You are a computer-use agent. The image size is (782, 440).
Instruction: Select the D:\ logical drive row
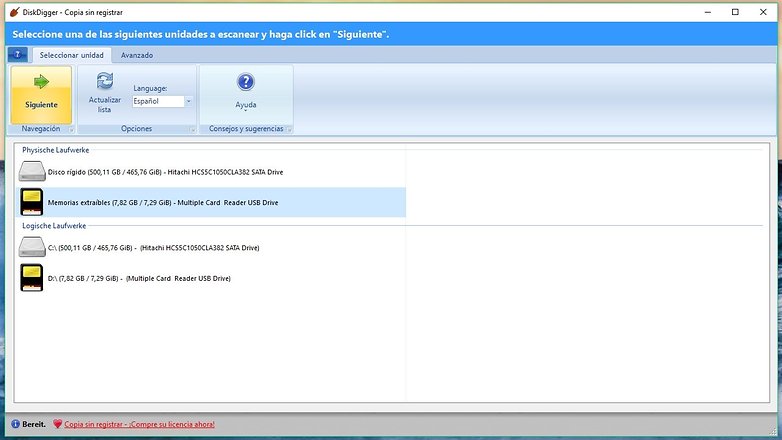(x=211, y=278)
